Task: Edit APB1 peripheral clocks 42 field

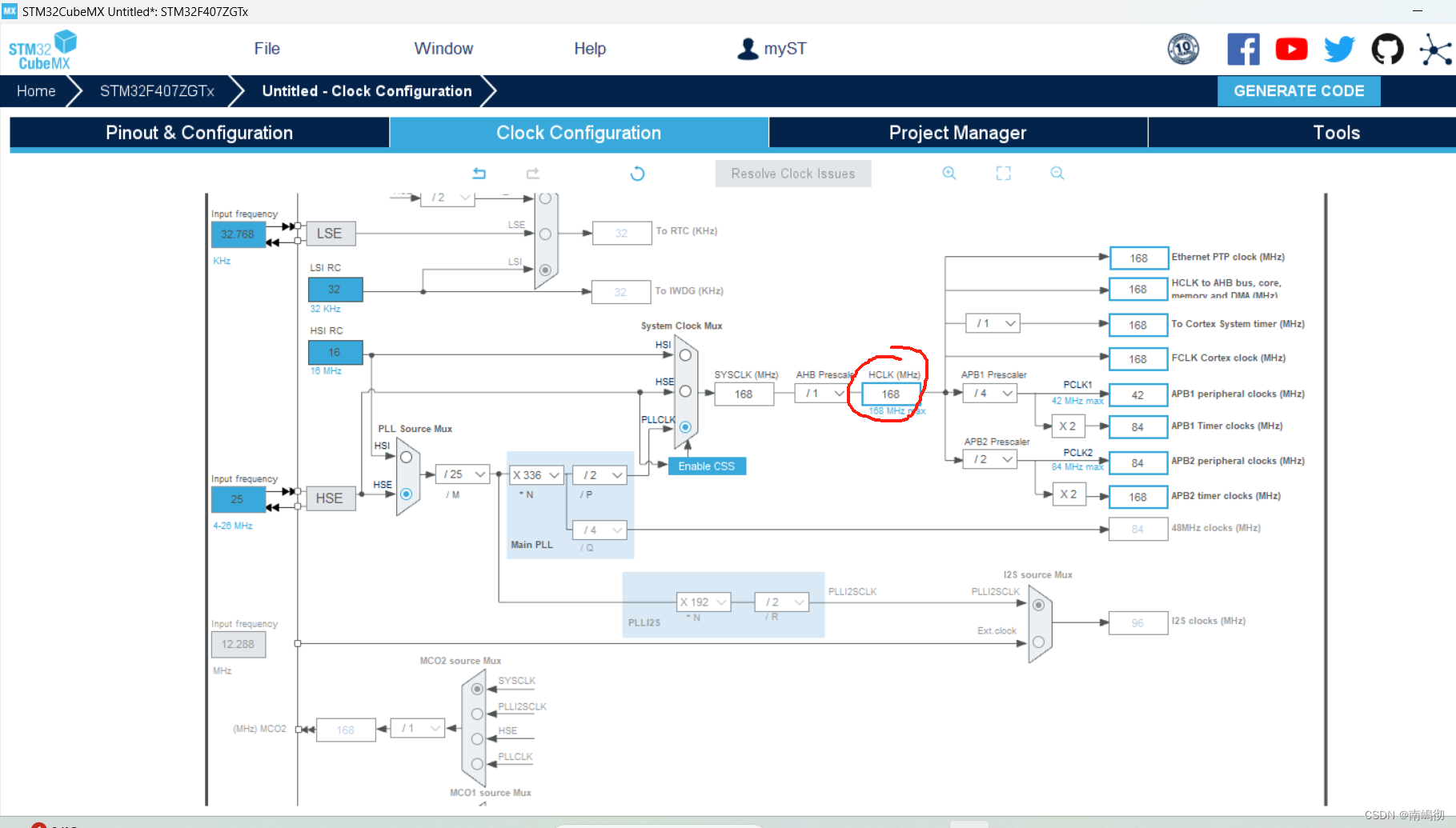Action: [x=1137, y=394]
